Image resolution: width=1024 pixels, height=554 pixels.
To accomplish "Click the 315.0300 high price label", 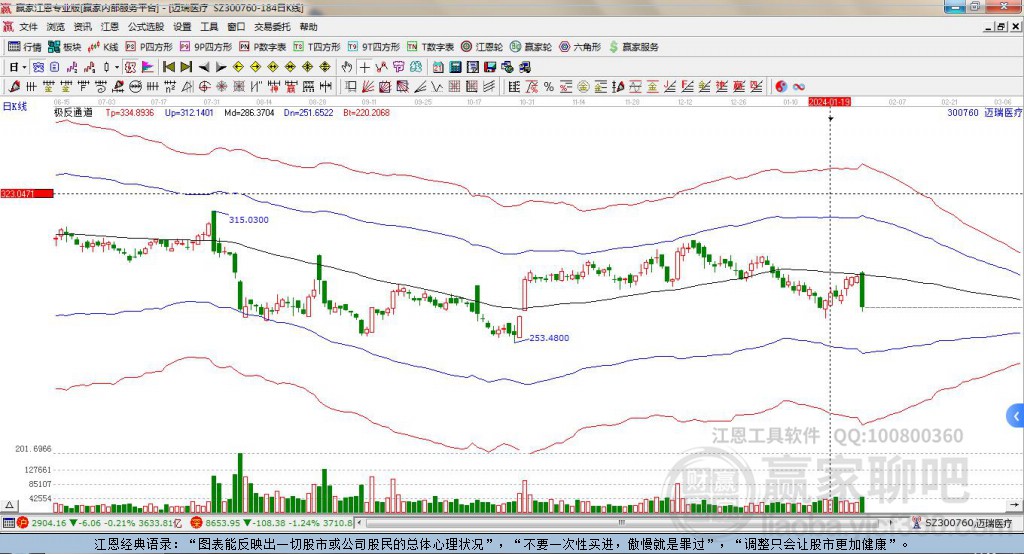I will pyautogui.click(x=249, y=220).
